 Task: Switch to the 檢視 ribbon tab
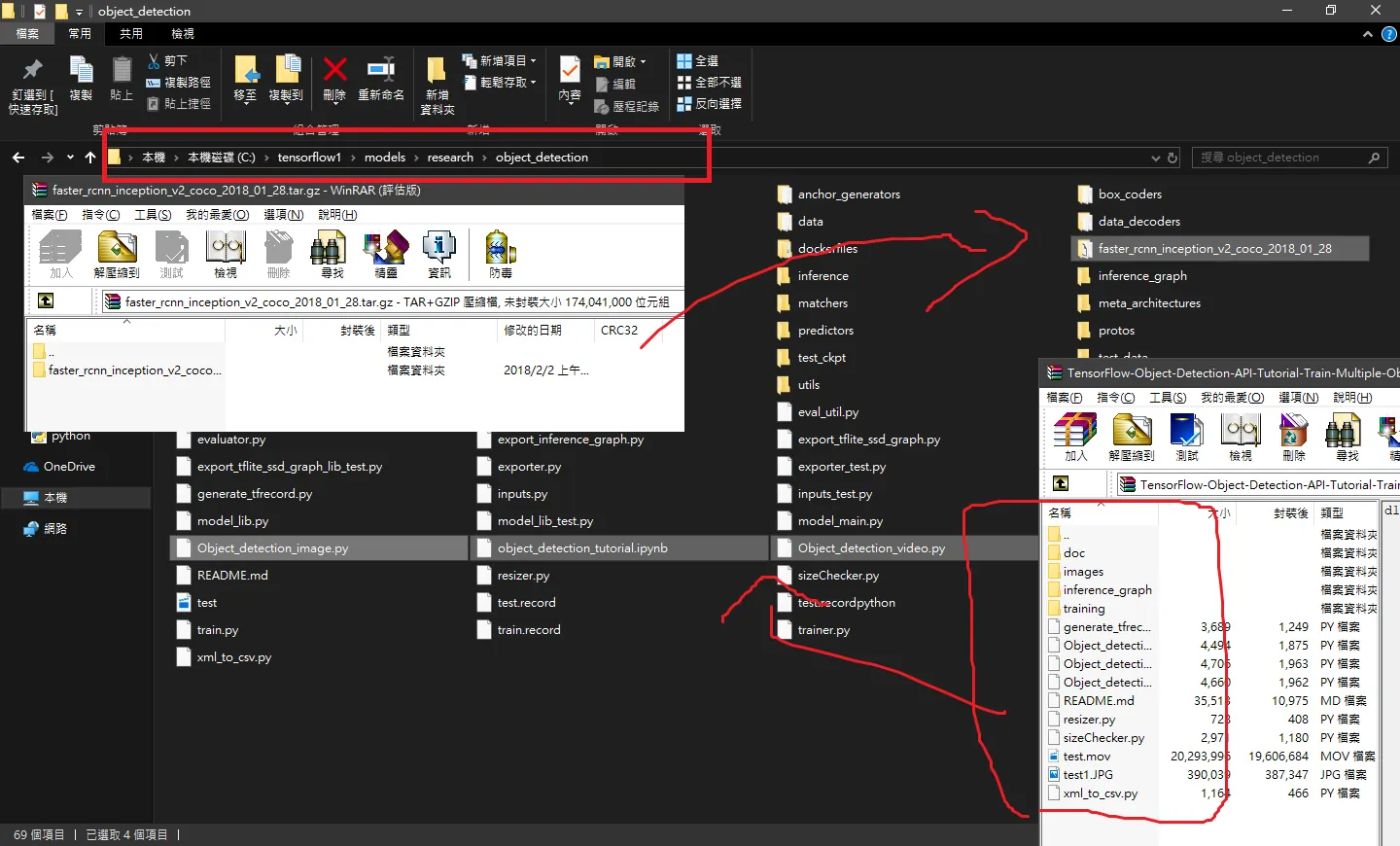(183, 33)
